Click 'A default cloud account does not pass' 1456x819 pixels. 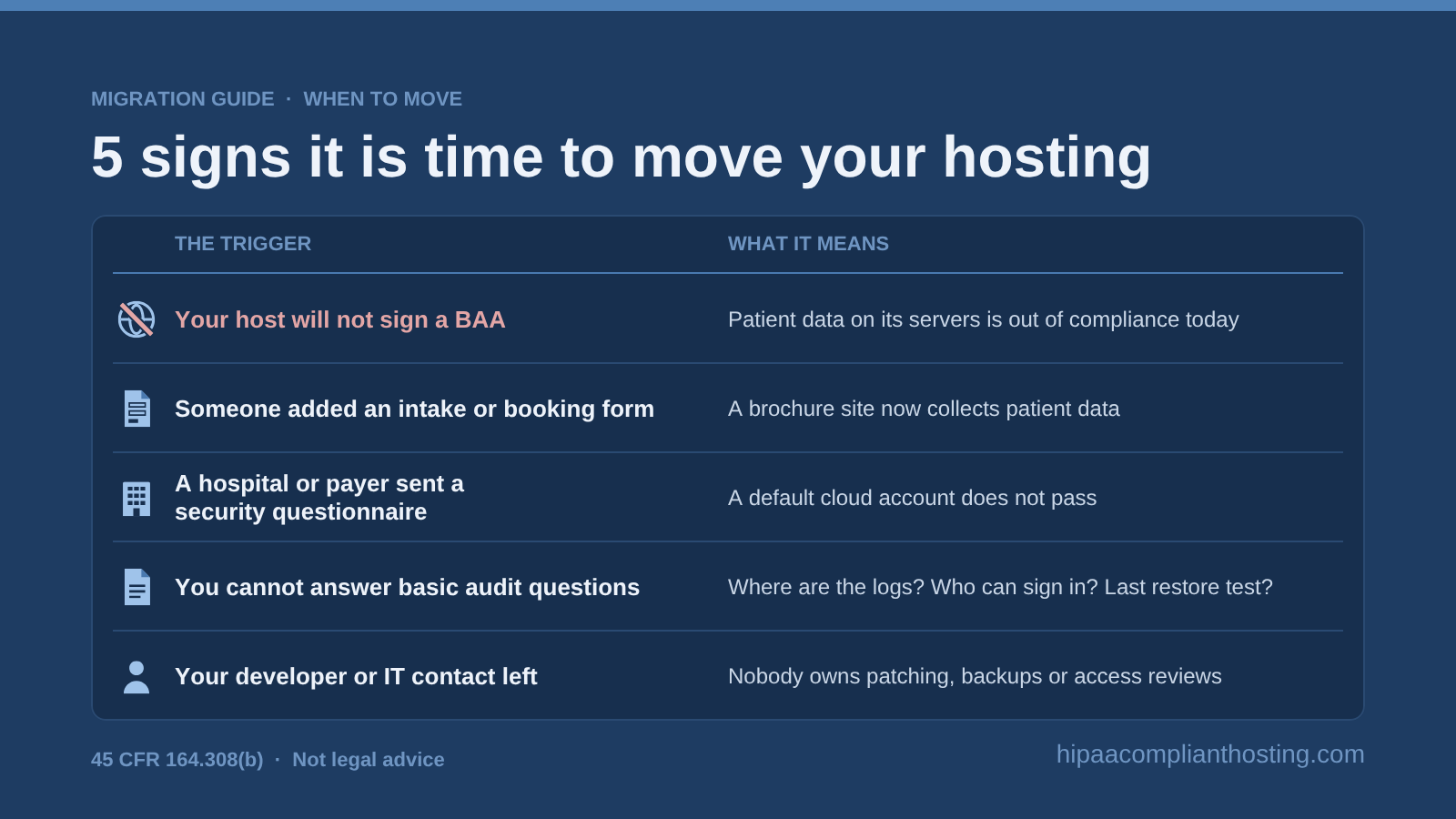tap(913, 498)
